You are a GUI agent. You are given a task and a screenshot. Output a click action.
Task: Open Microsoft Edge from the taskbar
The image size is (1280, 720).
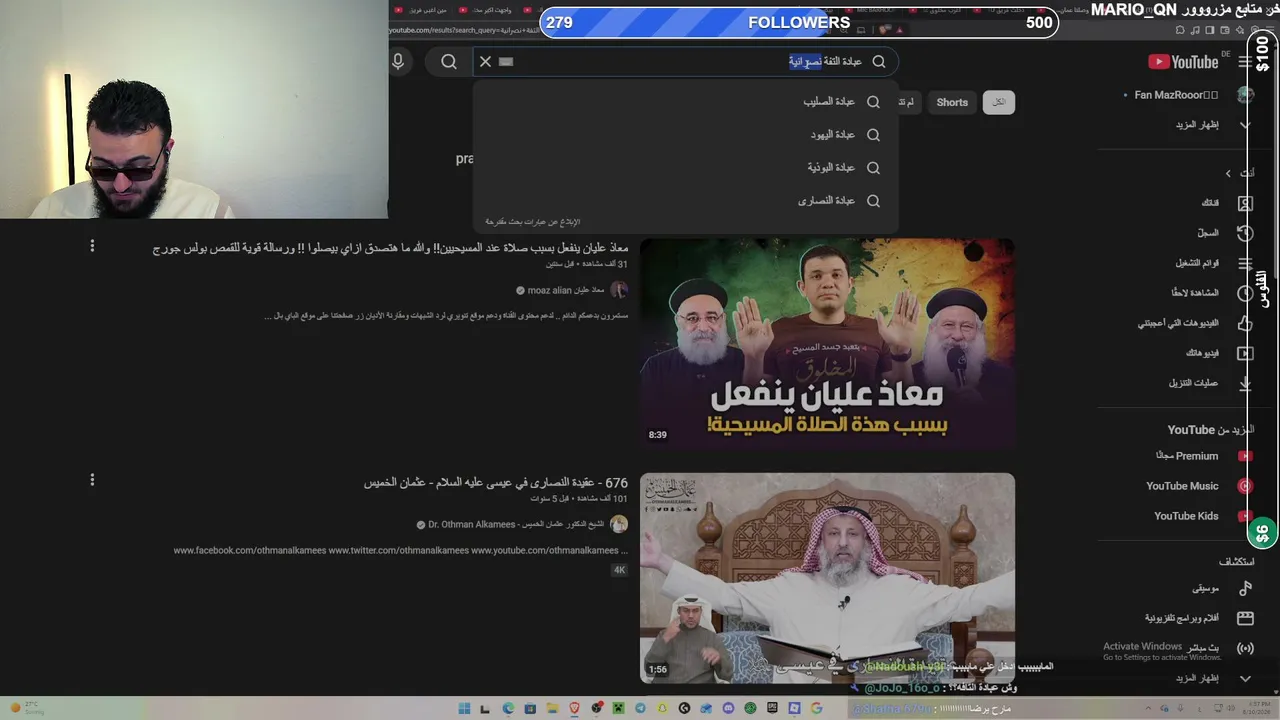click(x=508, y=708)
